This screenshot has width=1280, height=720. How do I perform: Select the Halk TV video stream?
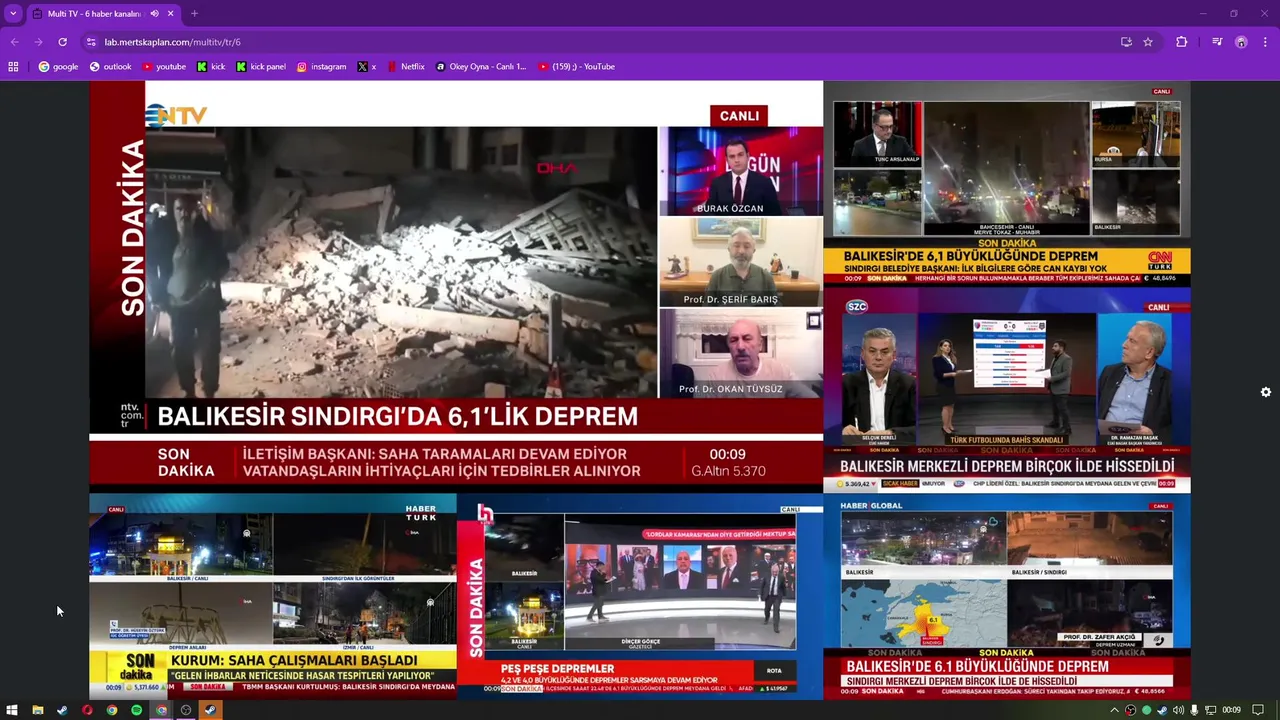point(640,596)
